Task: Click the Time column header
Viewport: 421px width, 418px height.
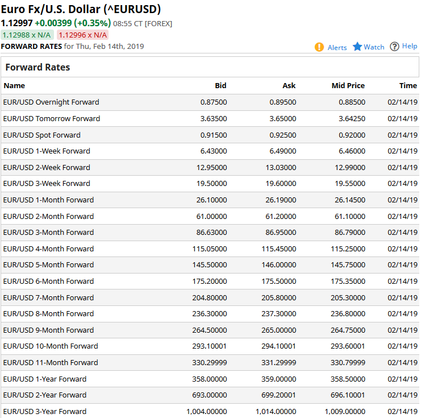Action: pos(408,86)
